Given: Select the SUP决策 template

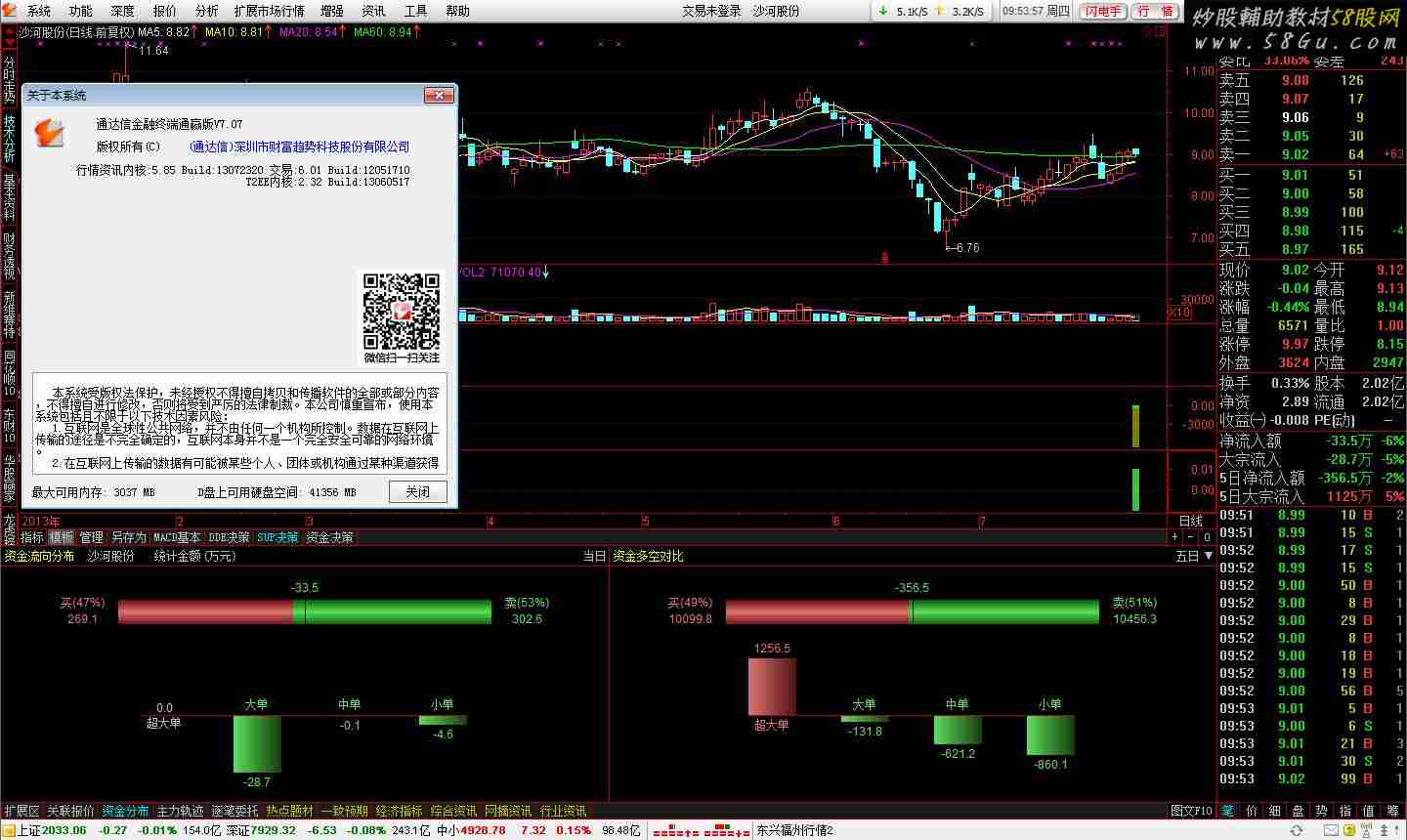Looking at the screenshot, I should 278,537.
